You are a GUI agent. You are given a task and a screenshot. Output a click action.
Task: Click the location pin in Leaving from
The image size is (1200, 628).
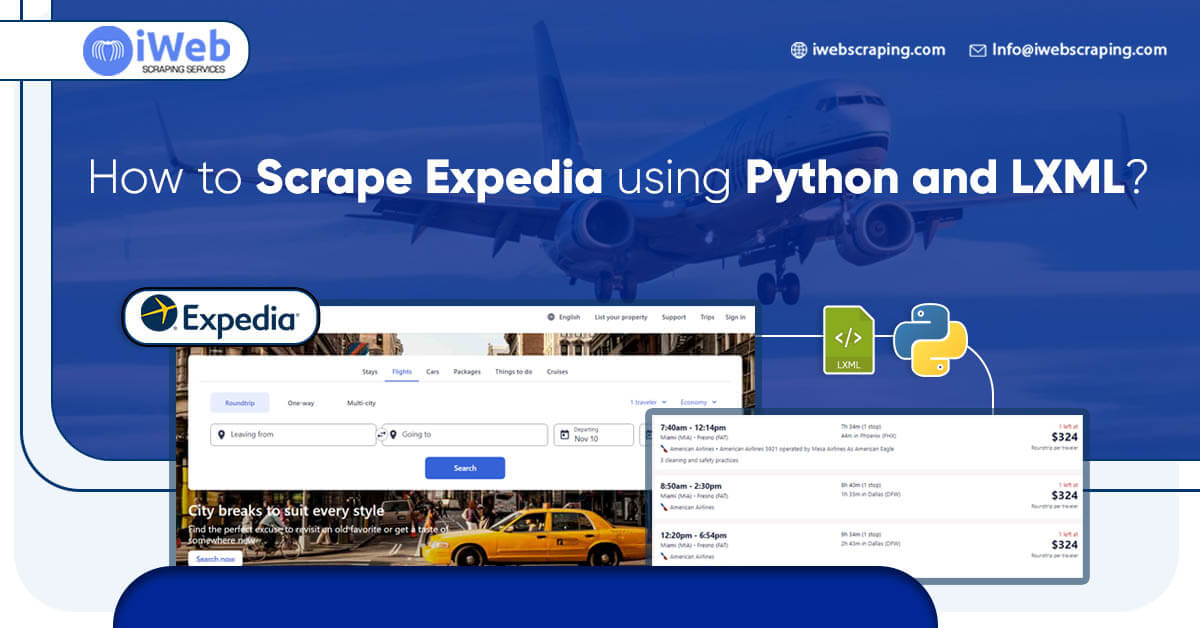tap(221, 435)
